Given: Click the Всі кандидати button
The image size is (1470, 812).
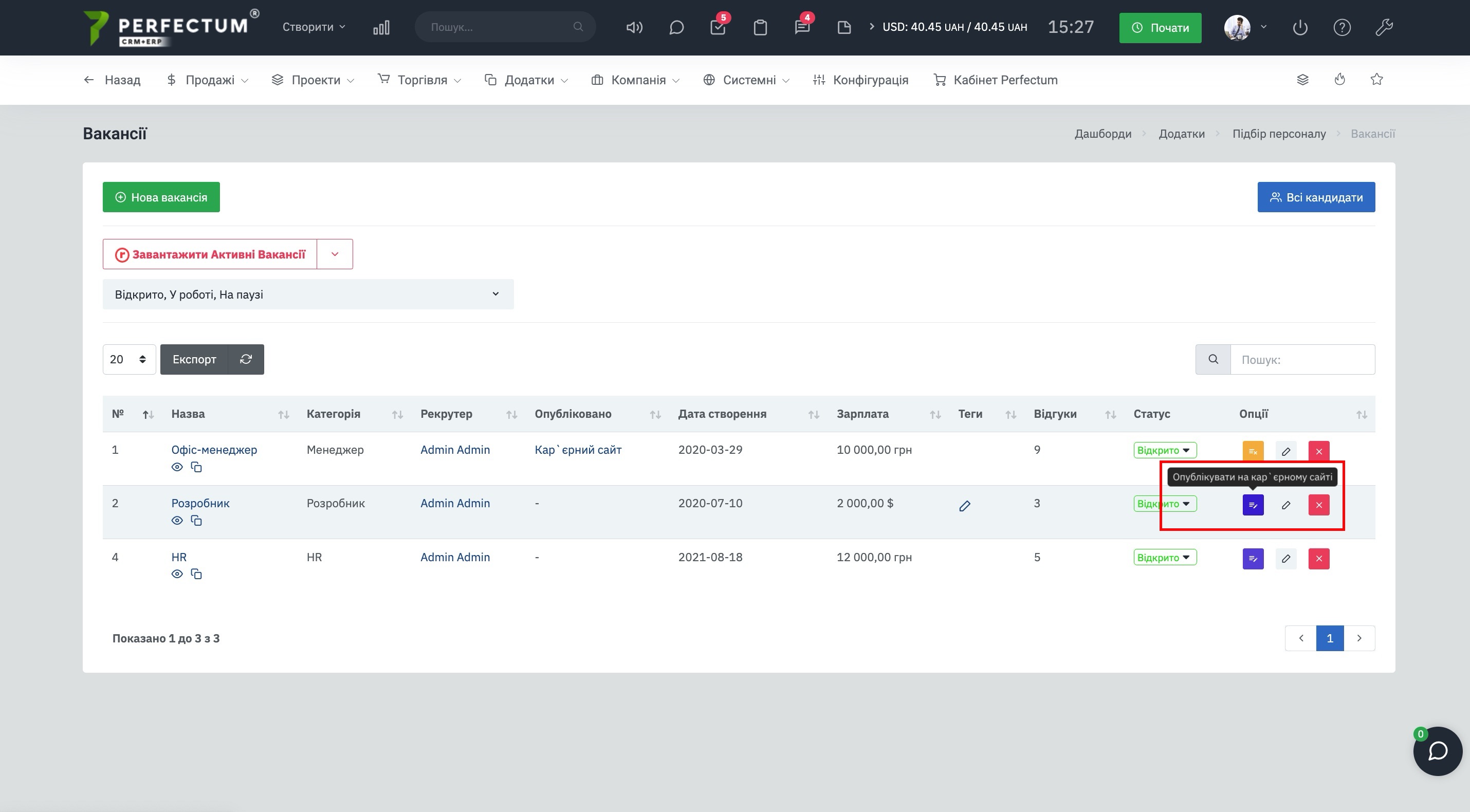Looking at the screenshot, I should tap(1316, 197).
